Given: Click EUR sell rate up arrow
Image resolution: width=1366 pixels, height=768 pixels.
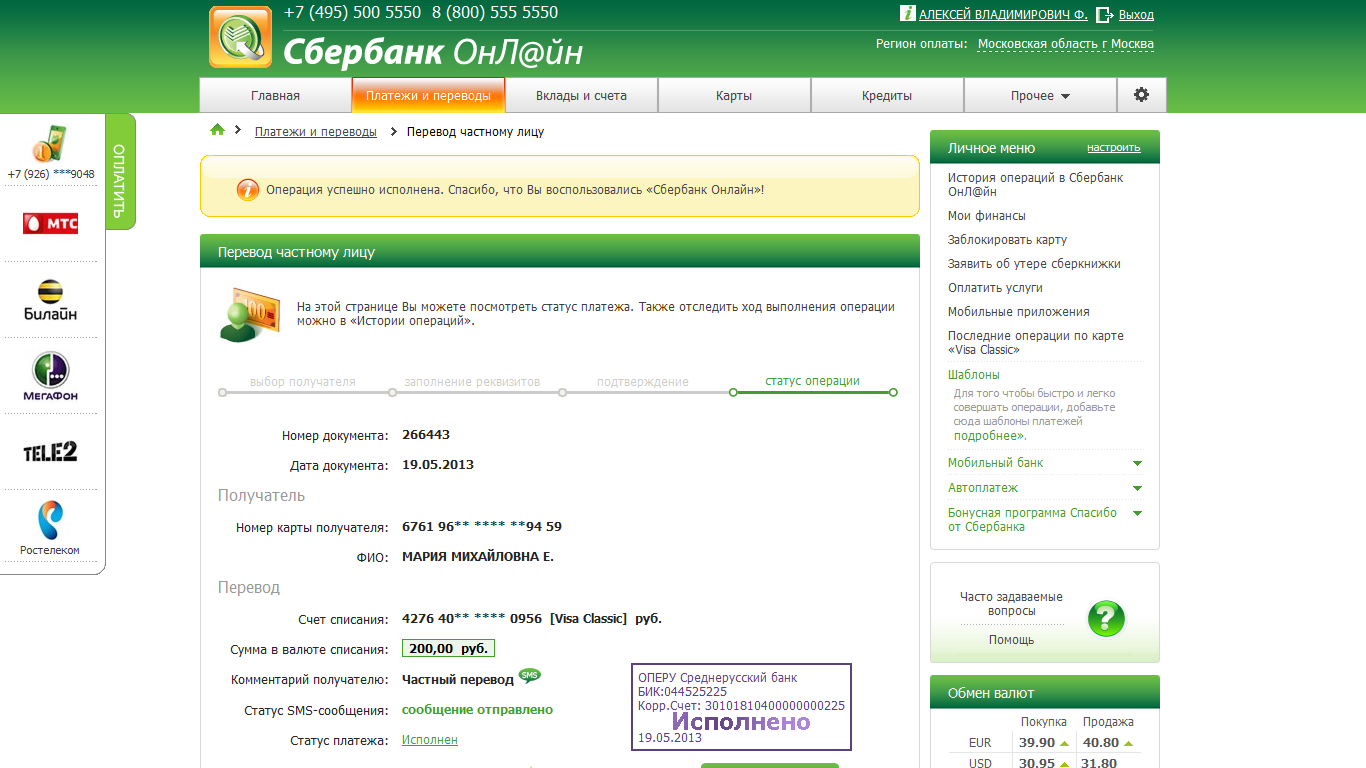Looking at the screenshot, I should [x=1128, y=743].
